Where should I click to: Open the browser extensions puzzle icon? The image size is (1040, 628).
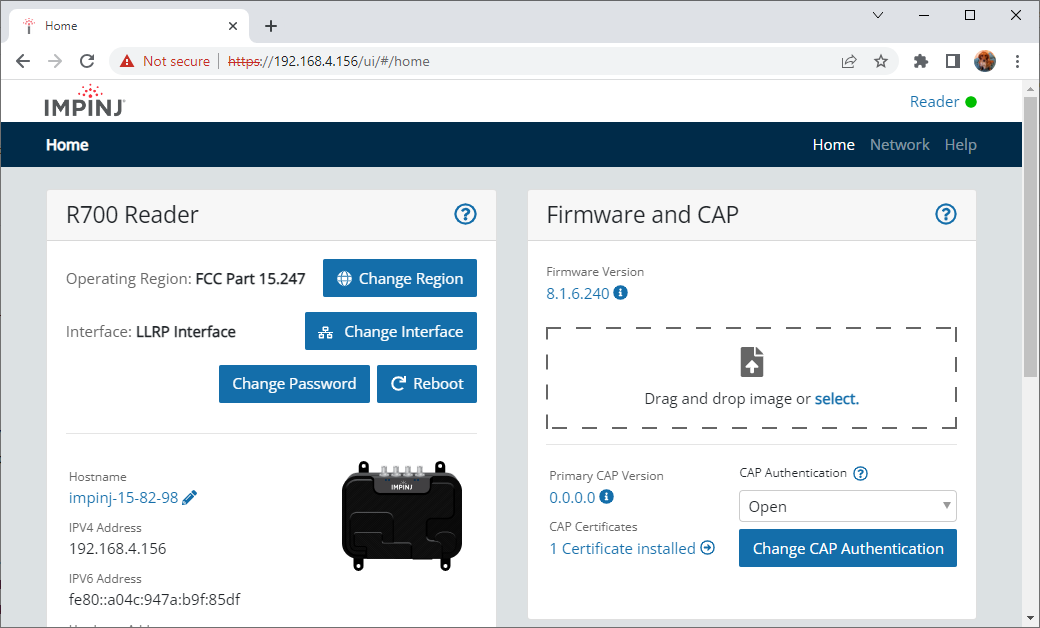click(920, 61)
